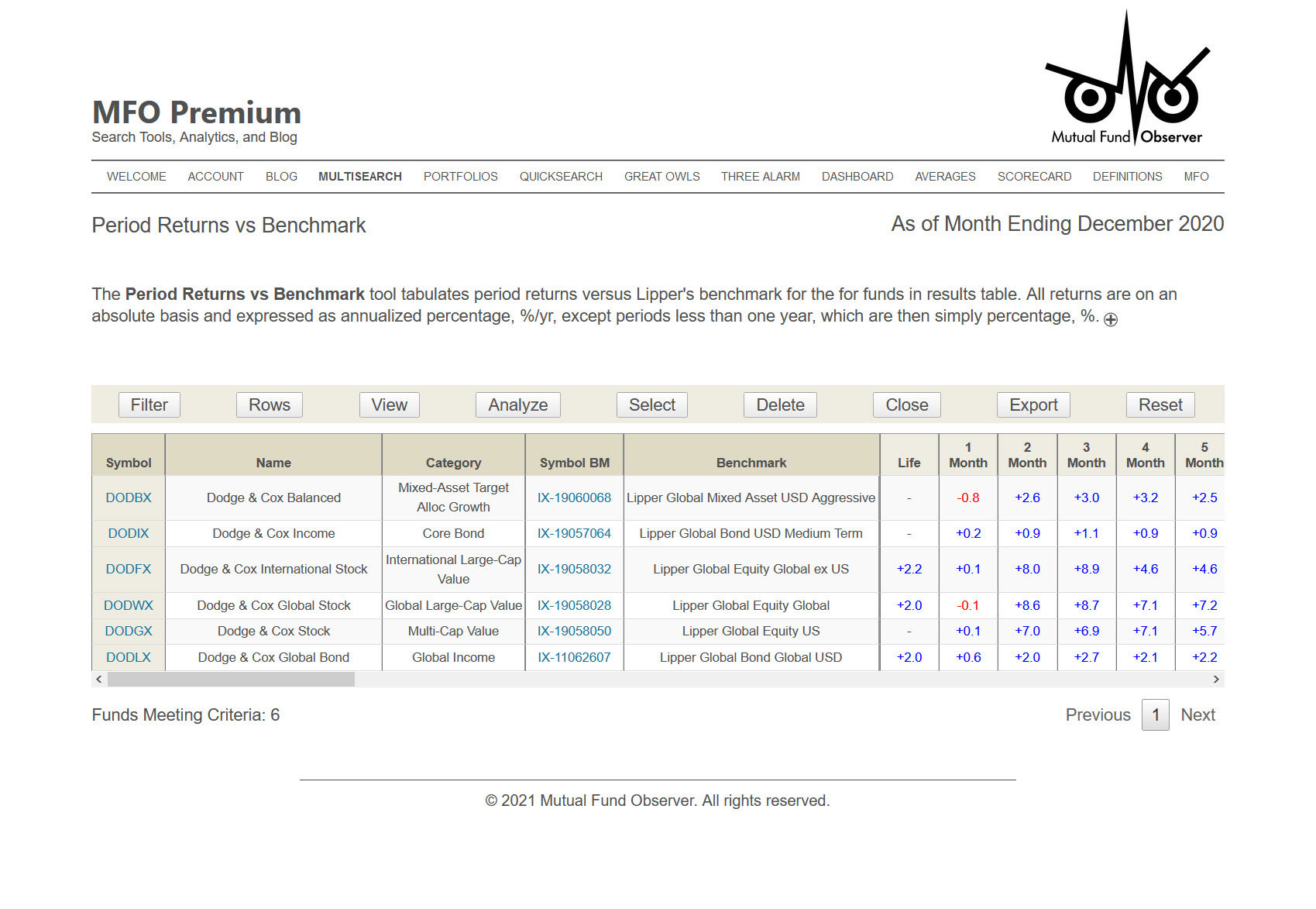Select the Lipper Global Bond Global USD cell
Screen dimensions: 1316x909
[751, 658]
